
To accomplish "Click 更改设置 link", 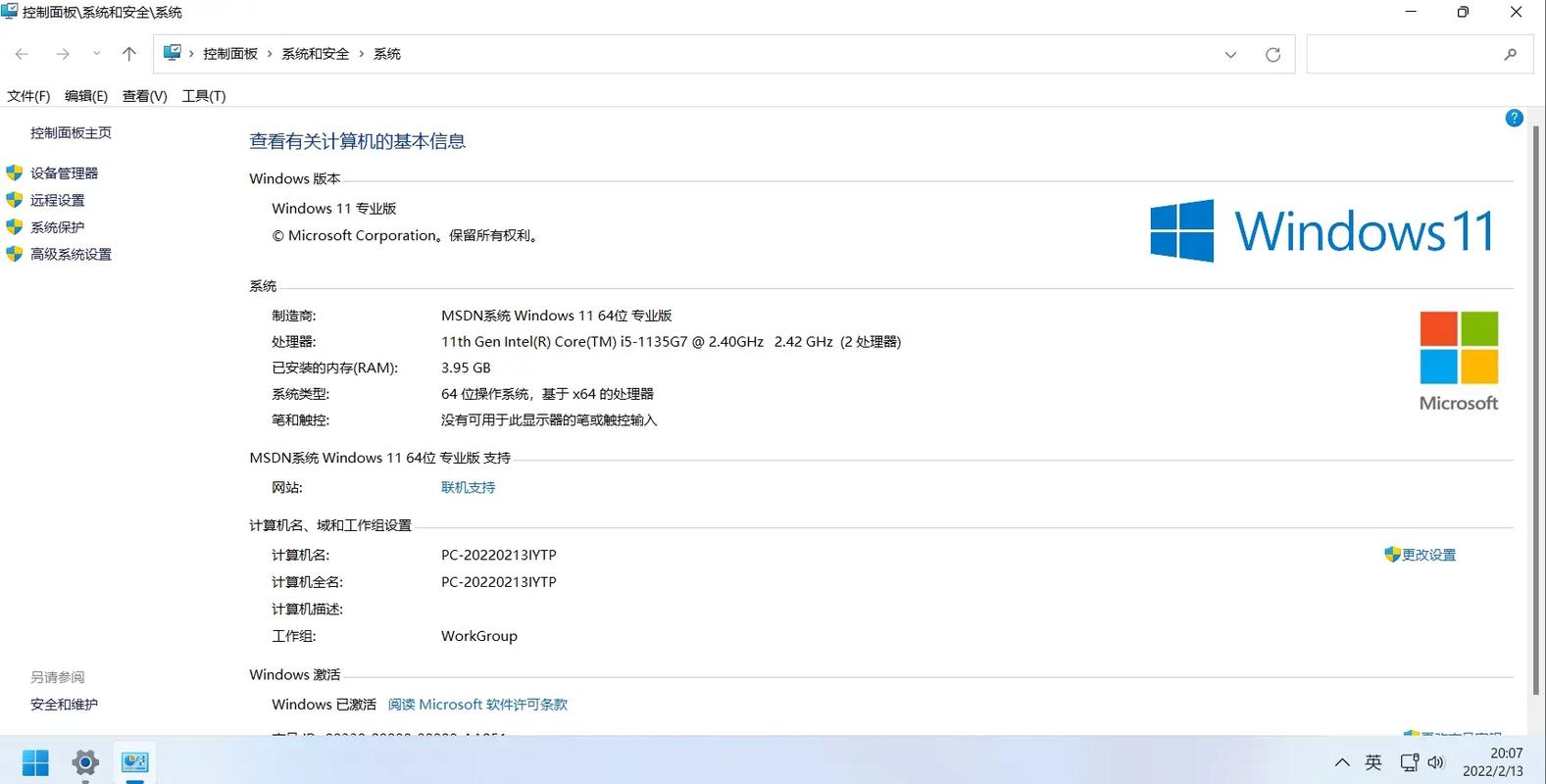I will pyautogui.click(x=1428, y=555).
